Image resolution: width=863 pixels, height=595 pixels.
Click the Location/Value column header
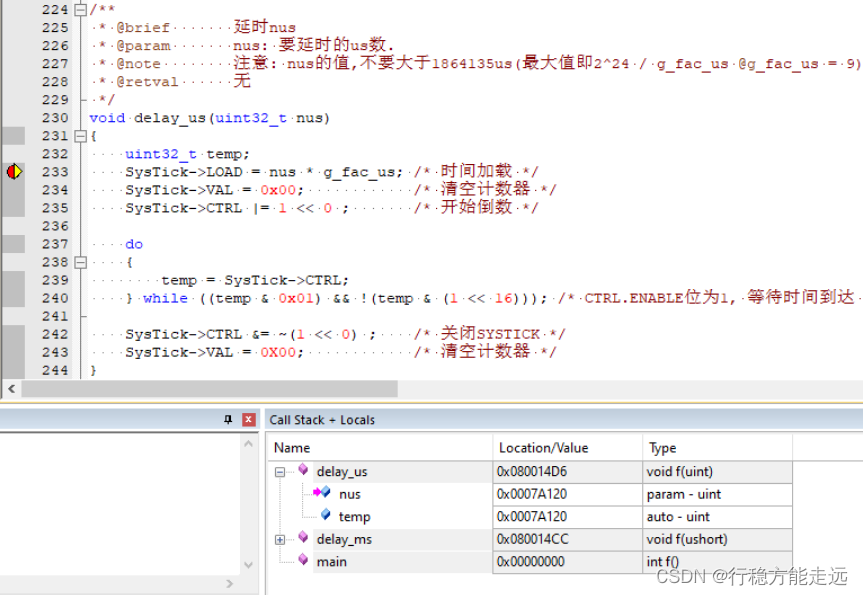click(567, 448)
